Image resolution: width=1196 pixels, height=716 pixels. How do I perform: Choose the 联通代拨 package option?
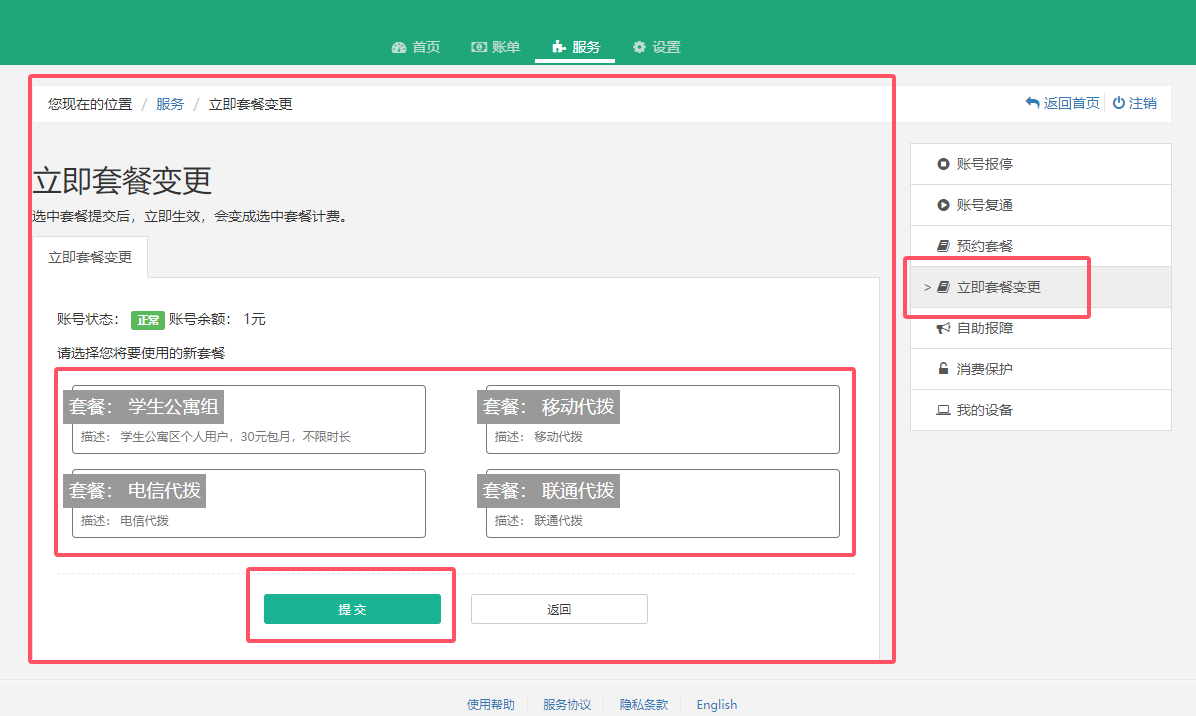pyautogui.click(x=662, y=503)
